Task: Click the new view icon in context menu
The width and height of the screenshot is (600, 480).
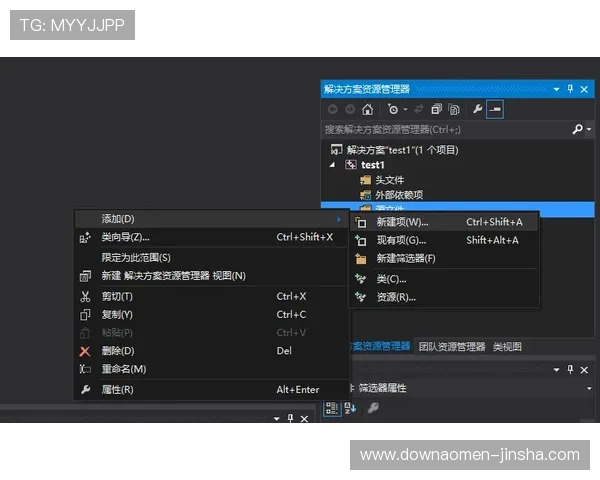Action: pos(85,276)
